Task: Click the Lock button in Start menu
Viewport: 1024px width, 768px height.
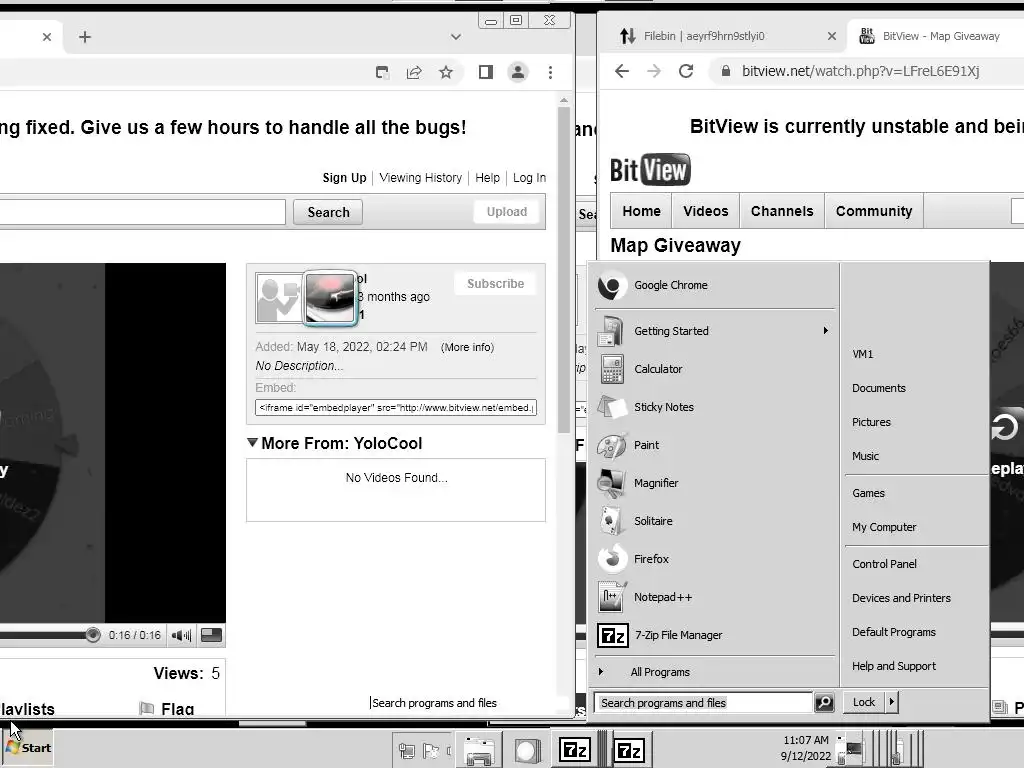Action: coord(863,702)
